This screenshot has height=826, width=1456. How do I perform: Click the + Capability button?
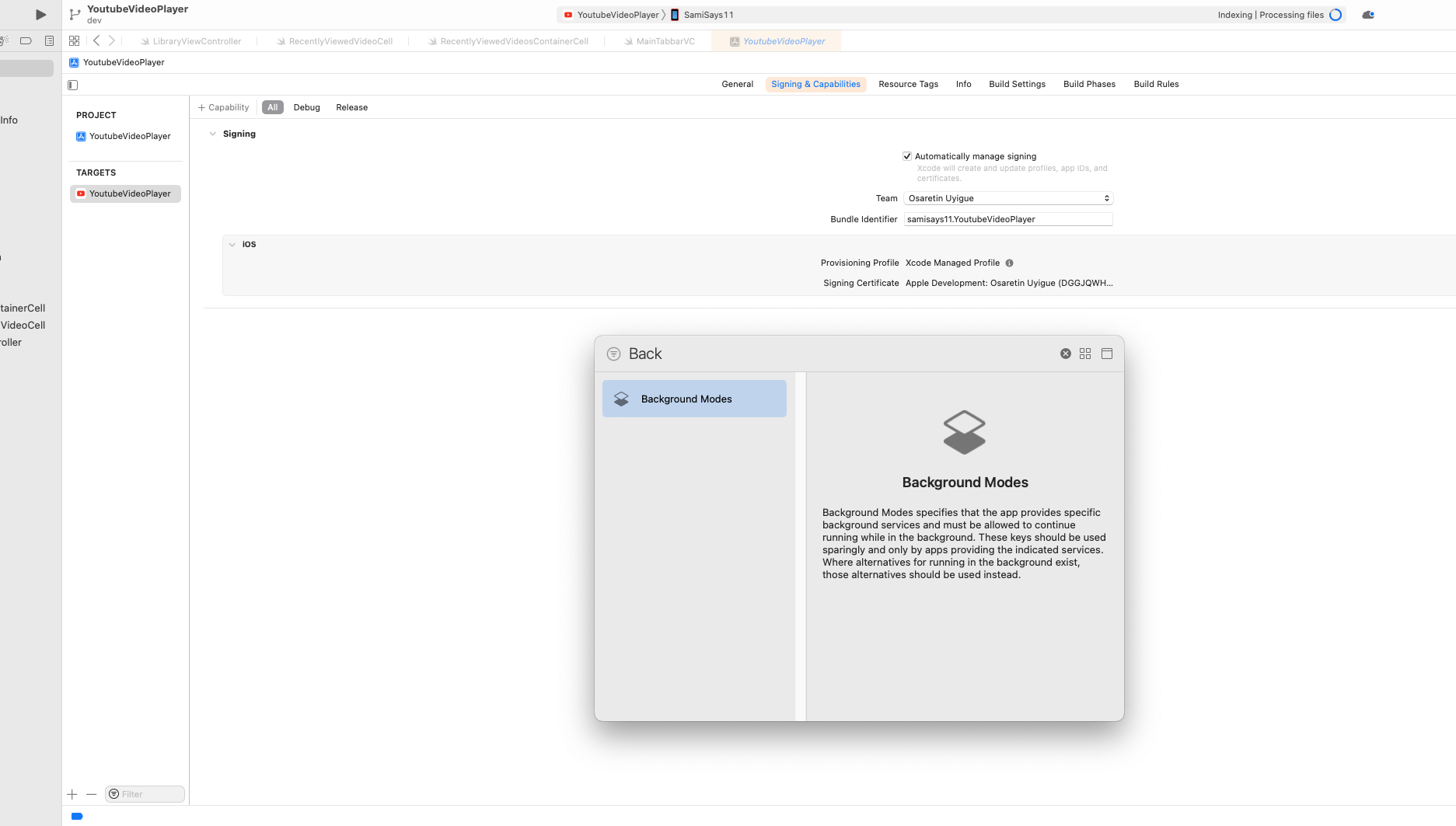[223, 107]
